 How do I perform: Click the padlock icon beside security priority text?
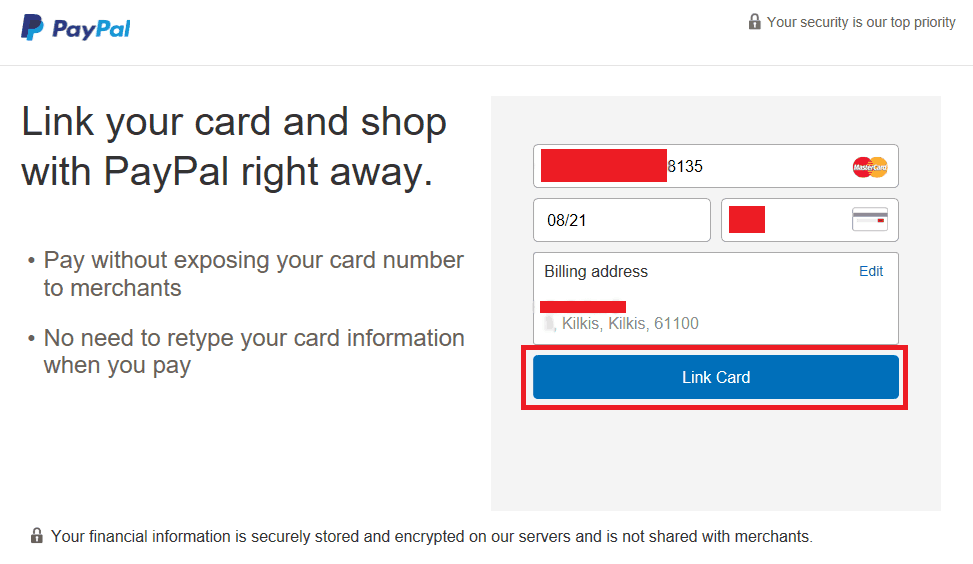(754, 22)
